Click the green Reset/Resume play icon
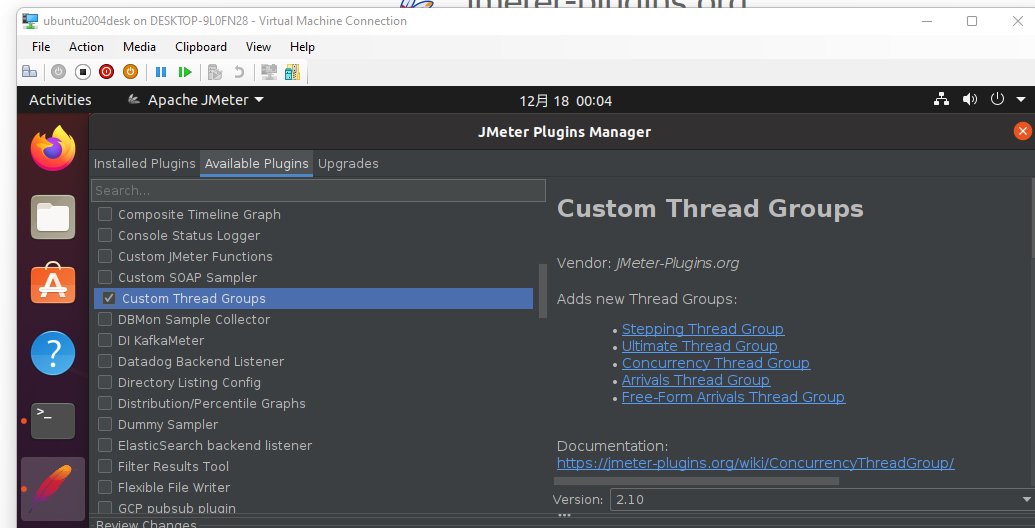Screen dimensions: 1035x528 pos(185,72)
